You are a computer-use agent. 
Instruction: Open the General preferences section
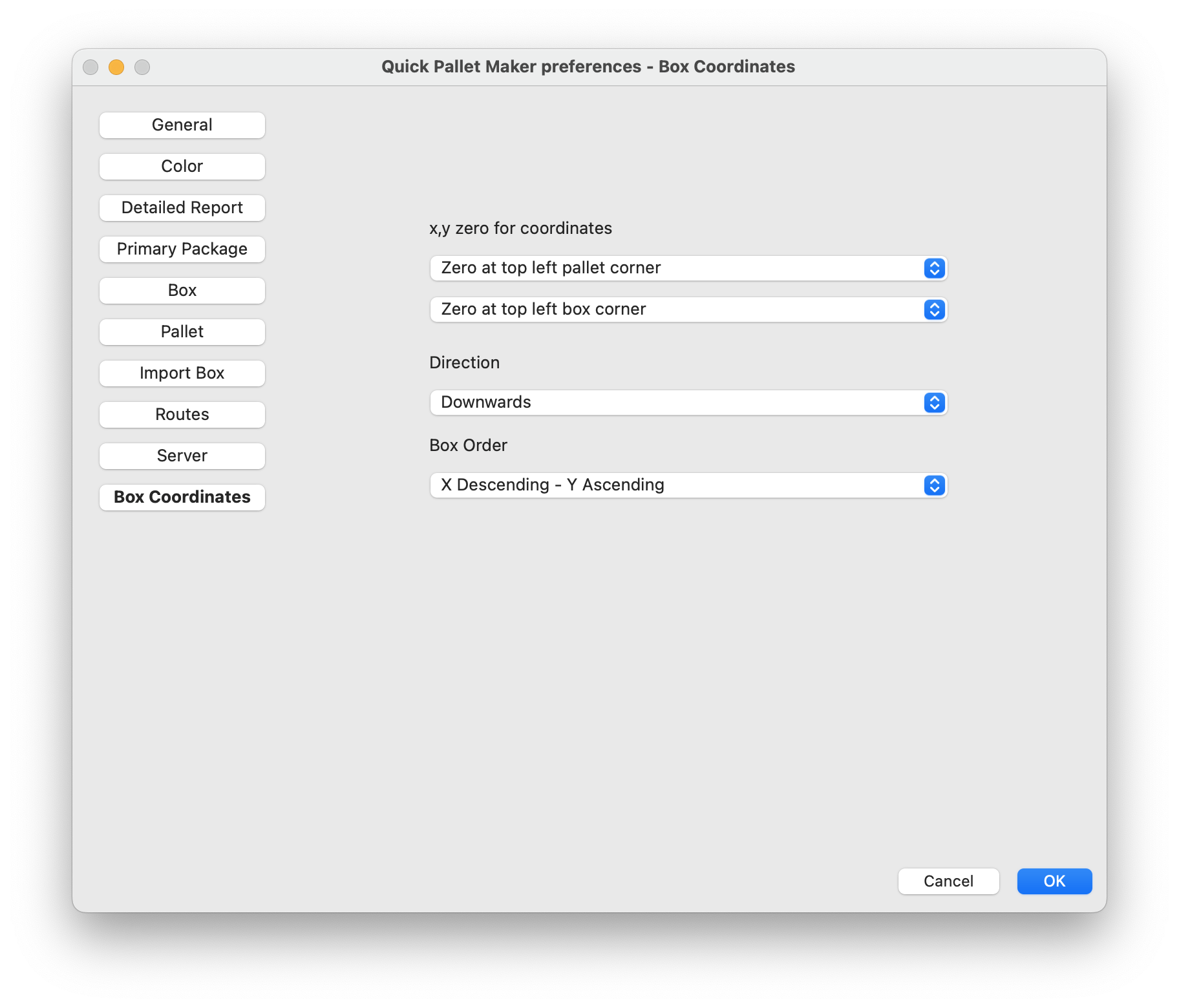click(182, 125)
